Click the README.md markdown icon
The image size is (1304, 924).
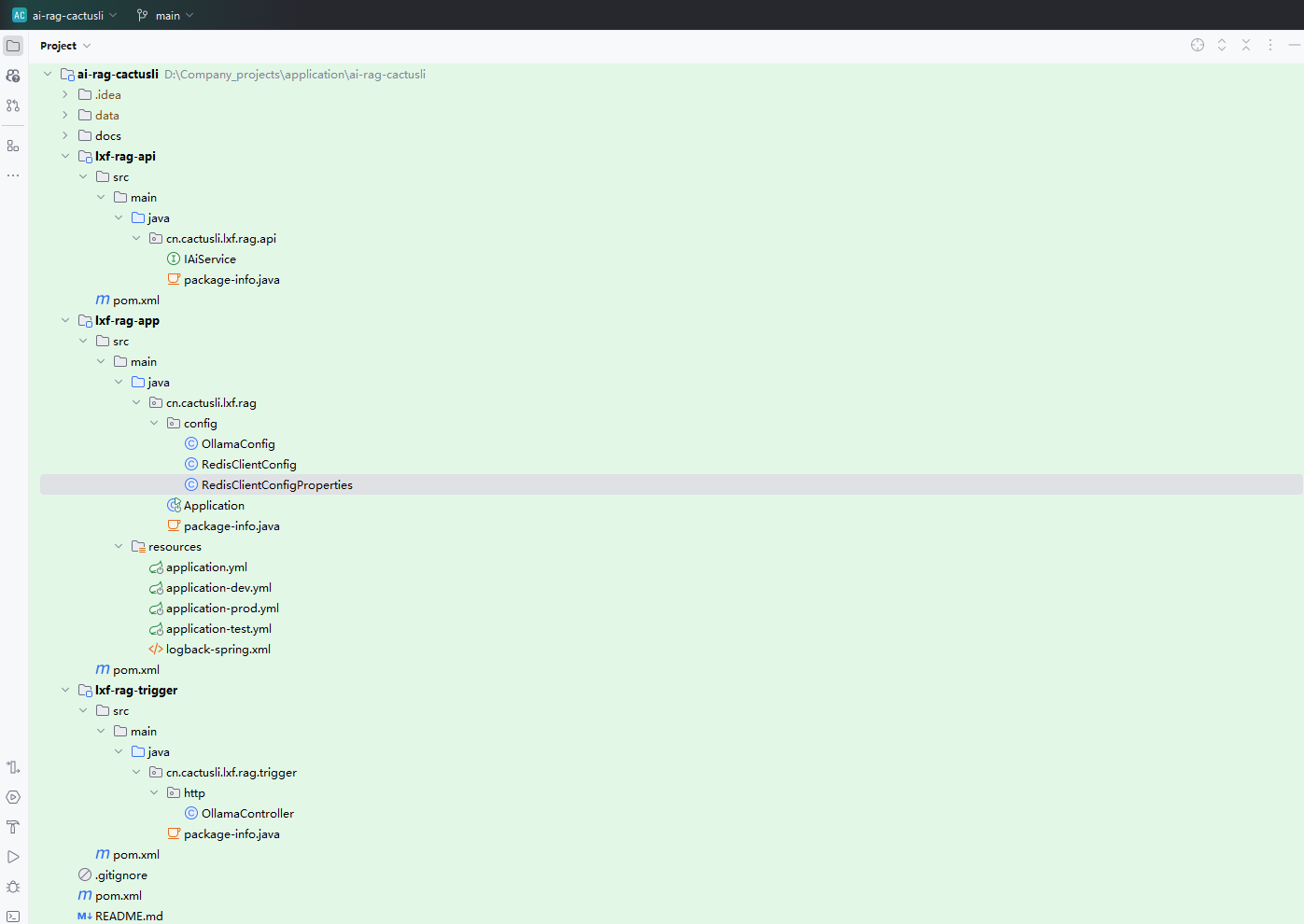coord(85,916)
